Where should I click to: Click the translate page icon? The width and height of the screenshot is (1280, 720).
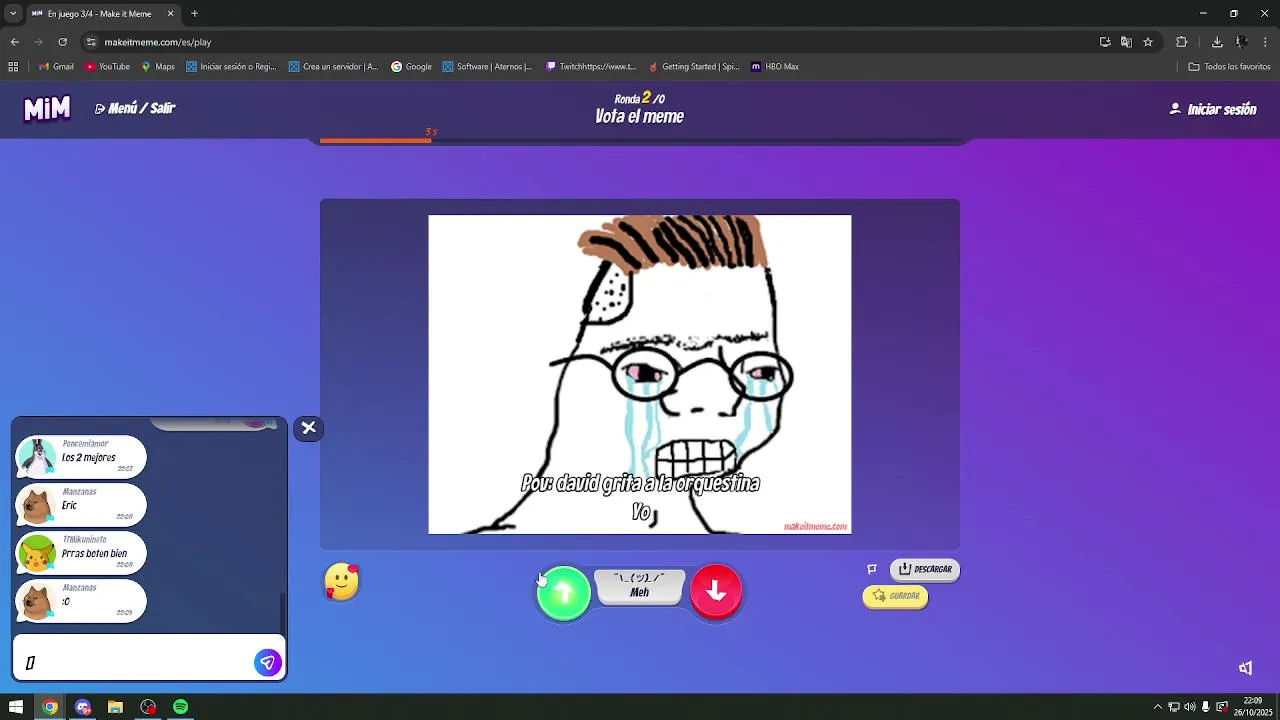click(x=1126, y=42)
